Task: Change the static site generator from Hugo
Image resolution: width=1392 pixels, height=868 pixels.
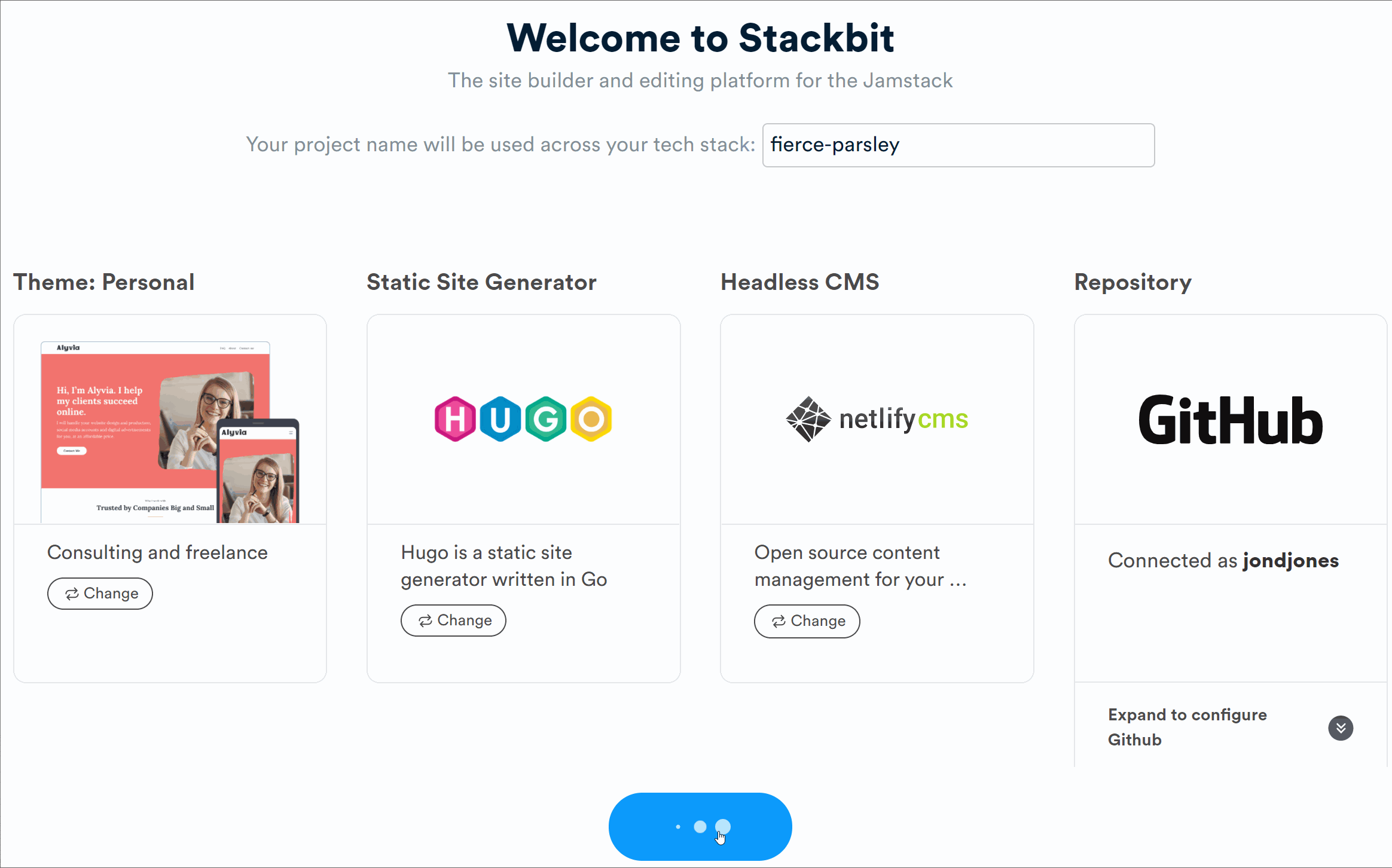Action: [453, 621]
